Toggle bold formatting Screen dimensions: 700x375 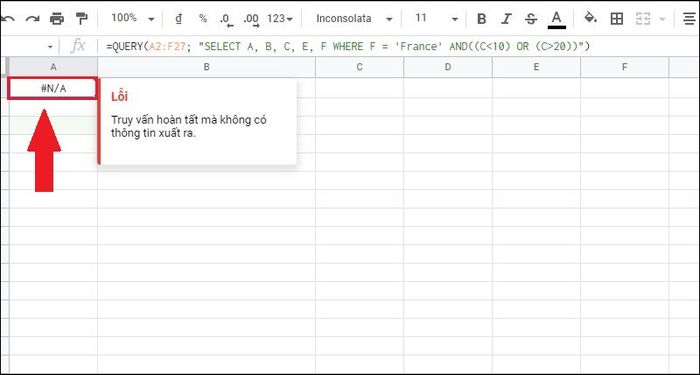481,19
